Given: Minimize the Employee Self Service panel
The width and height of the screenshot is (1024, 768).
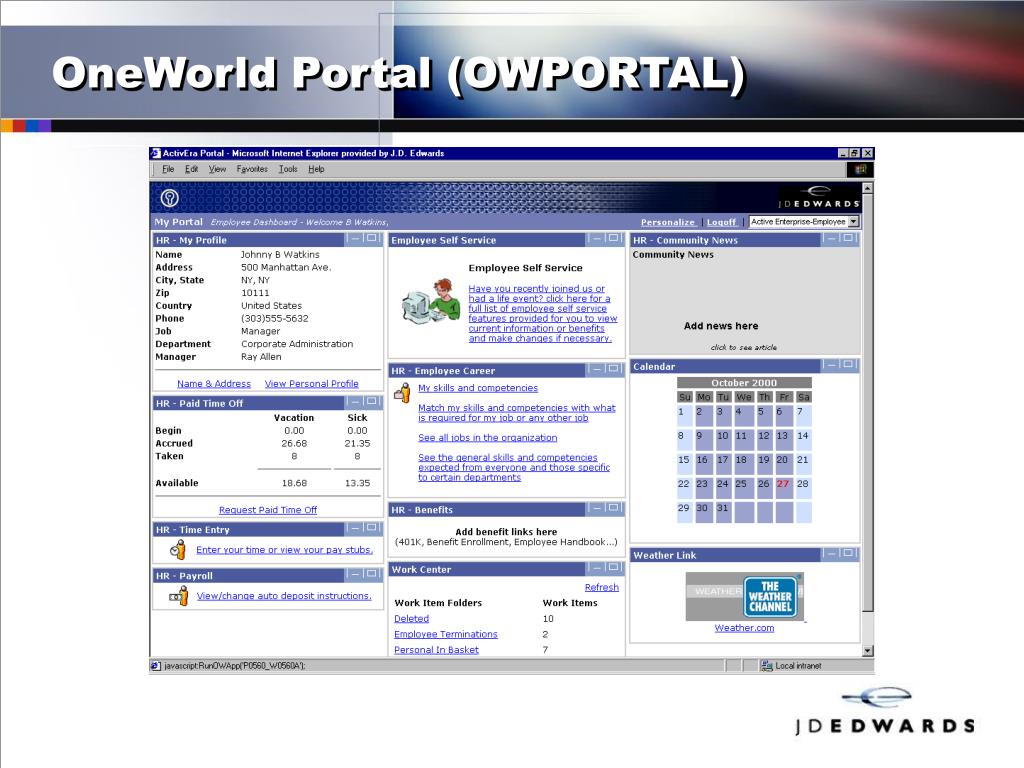Looking at the screenshot, I should 596,239.
